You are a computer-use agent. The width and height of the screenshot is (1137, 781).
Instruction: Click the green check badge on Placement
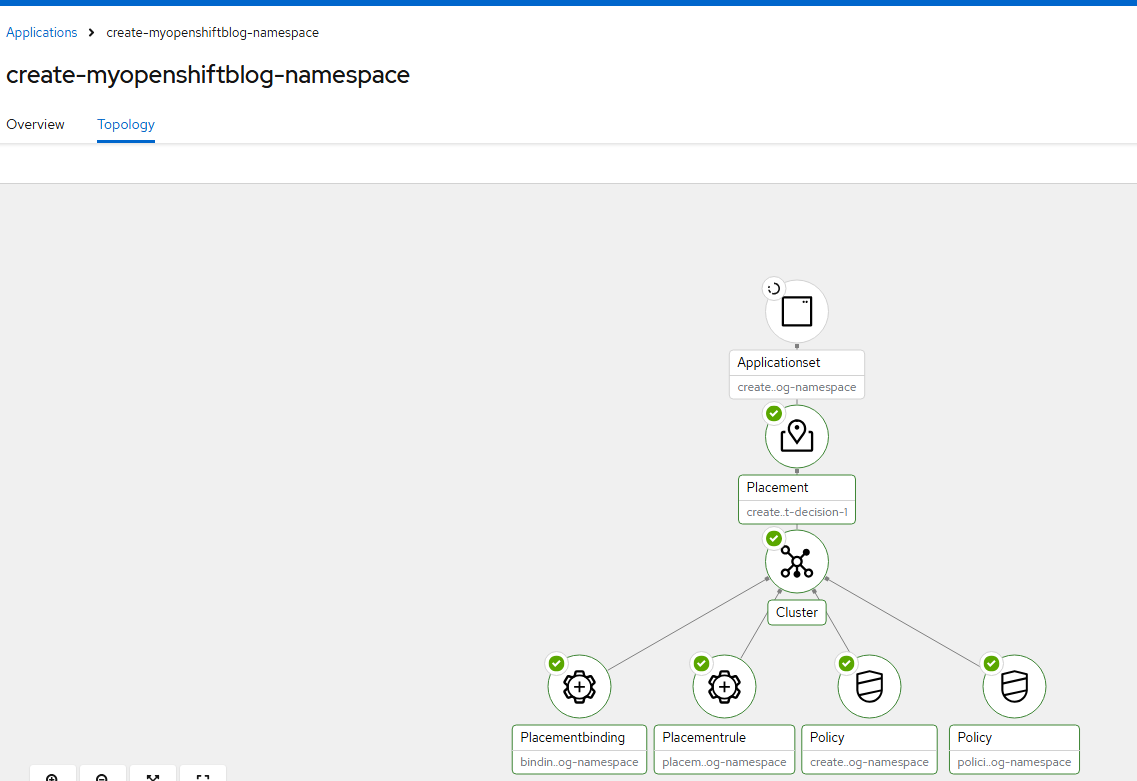point(774,413)
